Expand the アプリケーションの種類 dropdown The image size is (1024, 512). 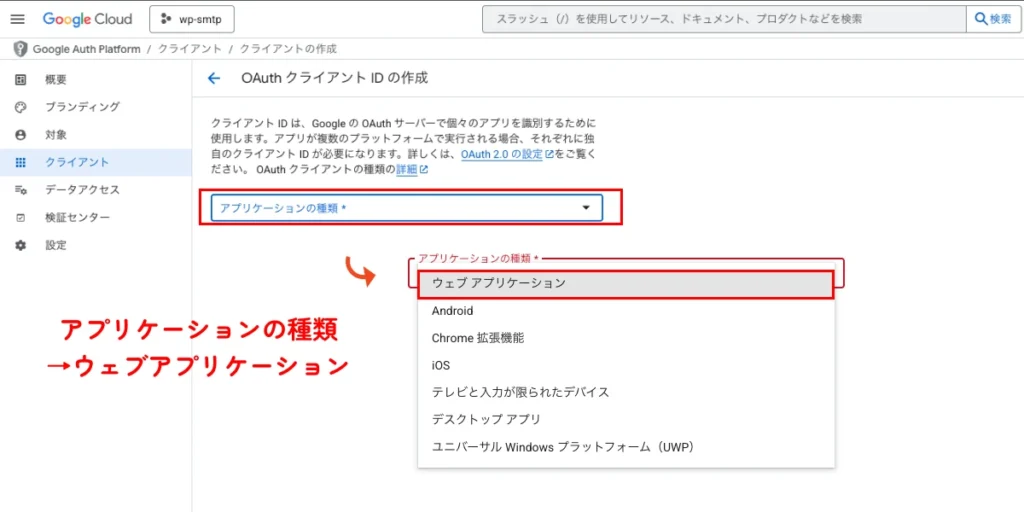click(x=400, y=208)
